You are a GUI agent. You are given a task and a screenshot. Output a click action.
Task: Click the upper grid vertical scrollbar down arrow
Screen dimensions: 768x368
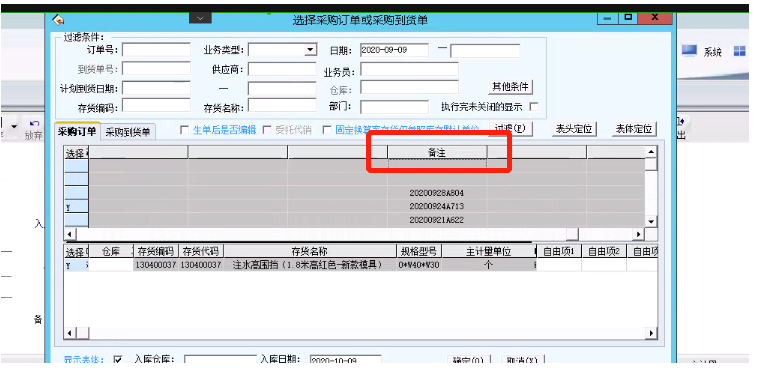[x=650, y=222]
